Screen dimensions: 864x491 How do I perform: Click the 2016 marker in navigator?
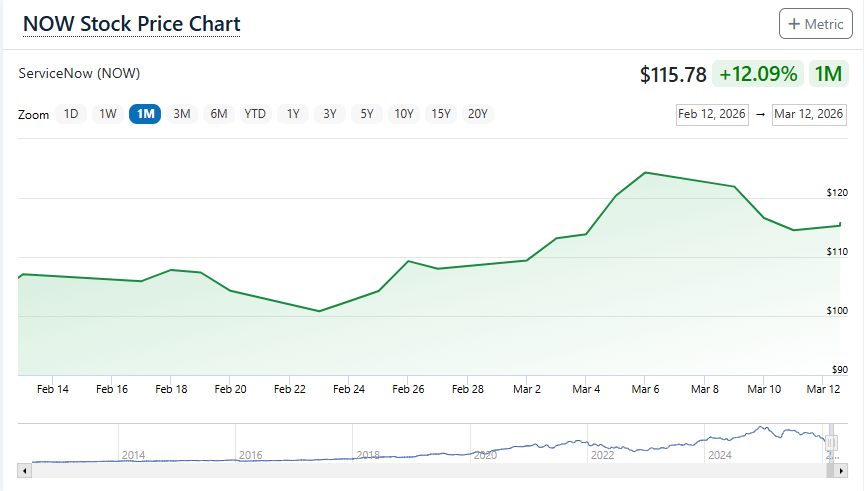[x=251, y=455]
